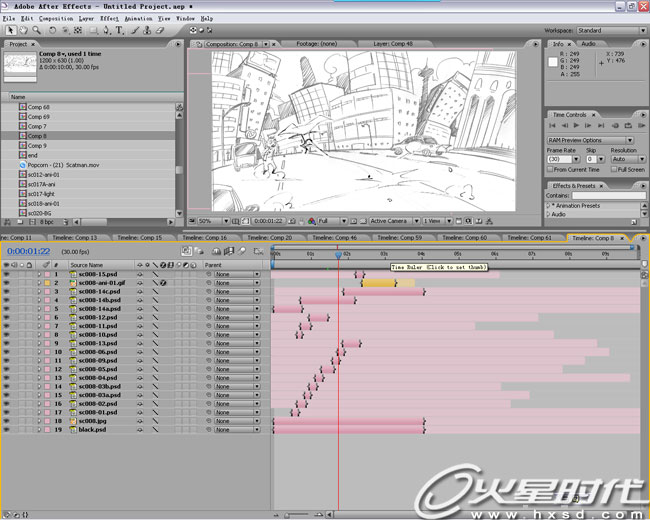The image size is (650, 520).
Task: Go to first frame in Time Controls
Action: (552, 125)
